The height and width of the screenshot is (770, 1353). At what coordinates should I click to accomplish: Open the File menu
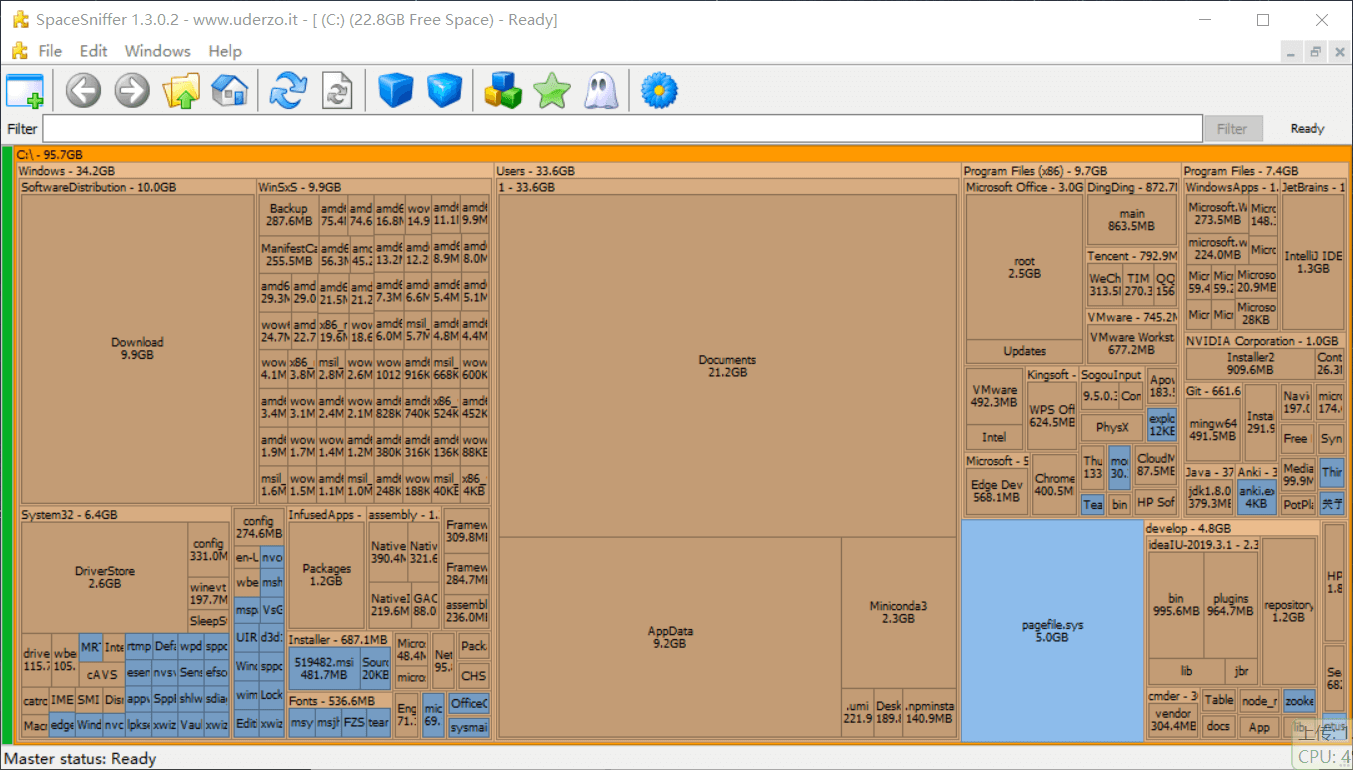point(50,51)
